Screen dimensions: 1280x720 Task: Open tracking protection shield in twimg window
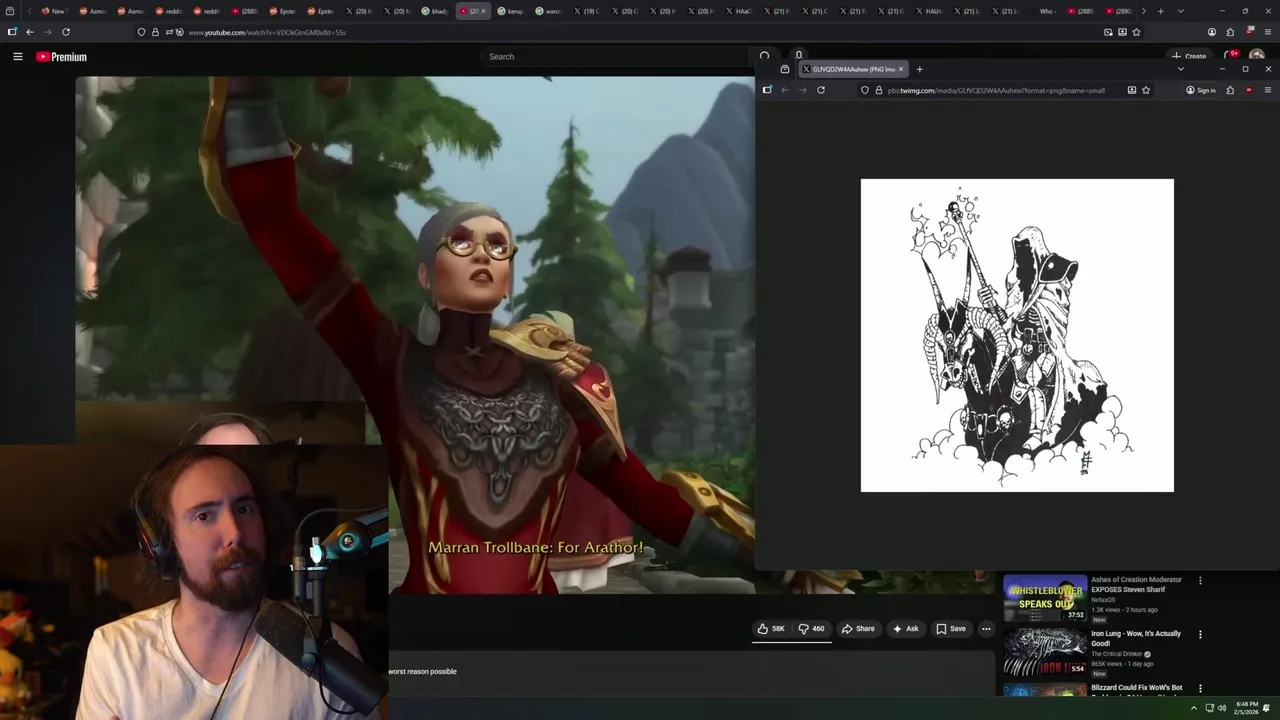(865, 90)
